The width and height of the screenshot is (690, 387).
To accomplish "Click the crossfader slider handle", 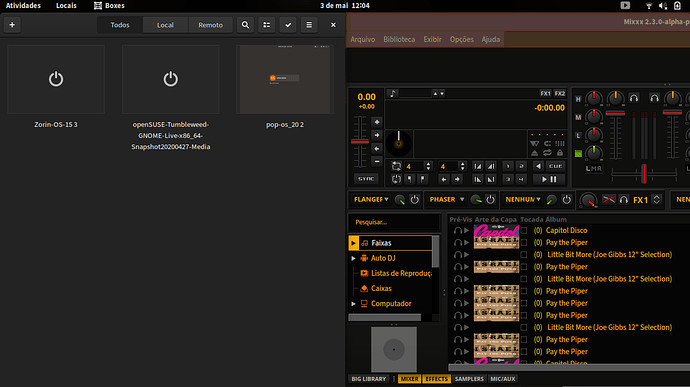I will [x=644, y=173].
